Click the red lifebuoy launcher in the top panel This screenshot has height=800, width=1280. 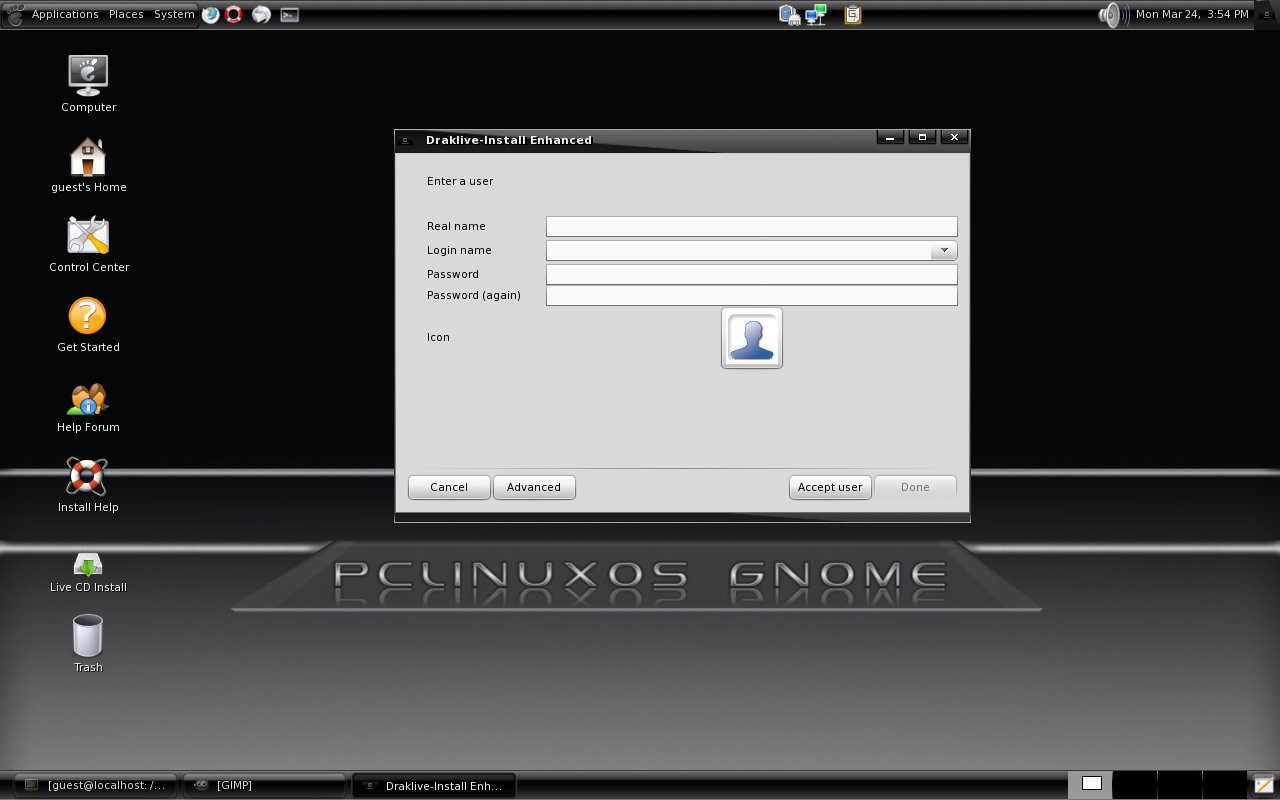[234, 14]
